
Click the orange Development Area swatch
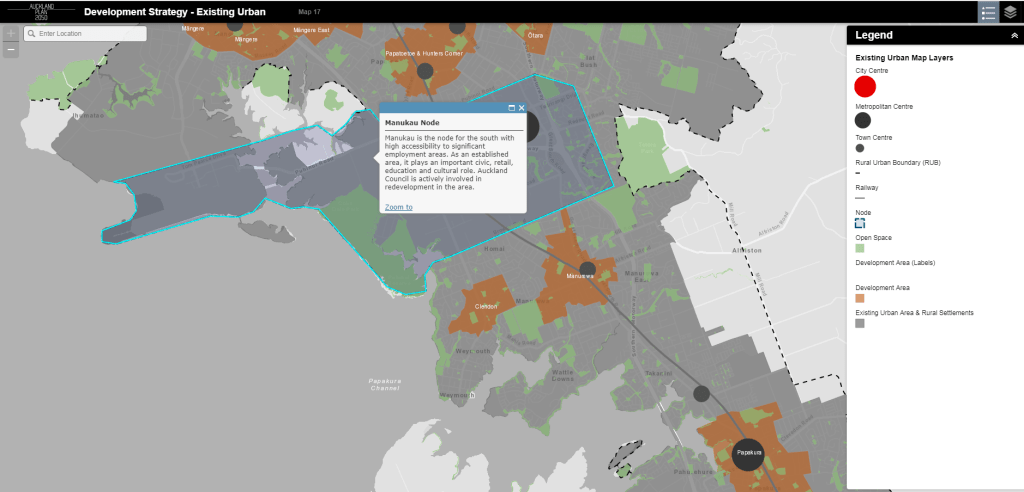pyautogui.click(x=860, y=298)
